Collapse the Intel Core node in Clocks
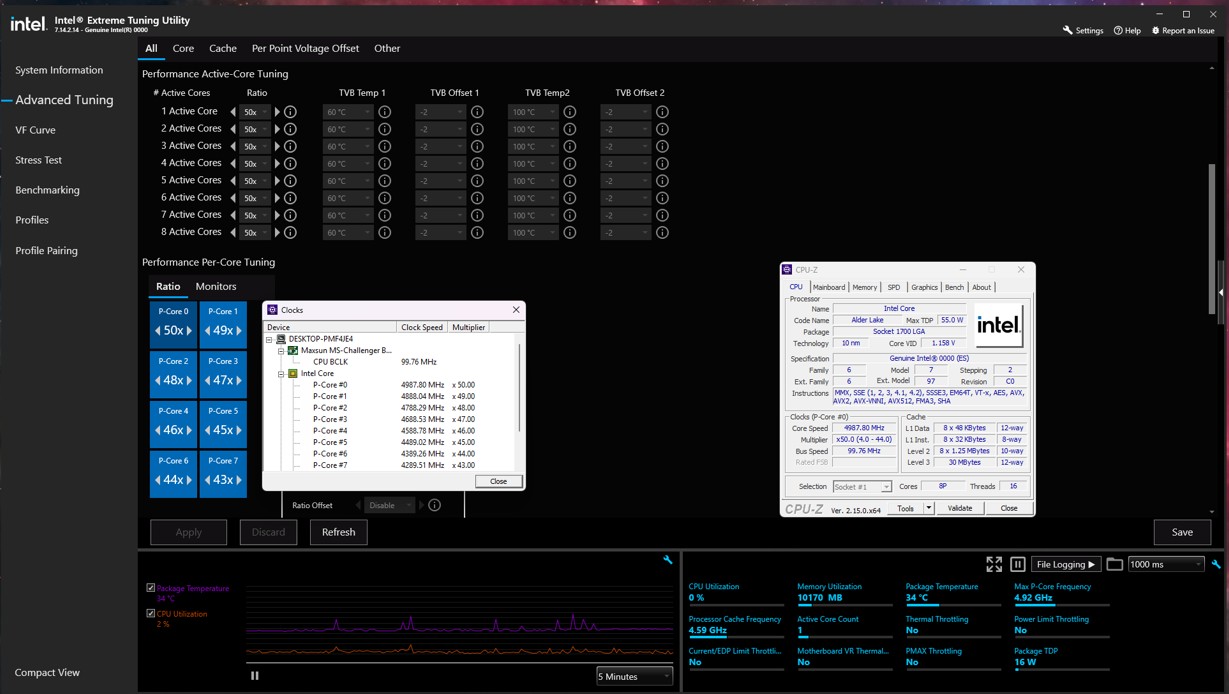The width and height of the screenshot is (1229, 694). coord(281,373)
